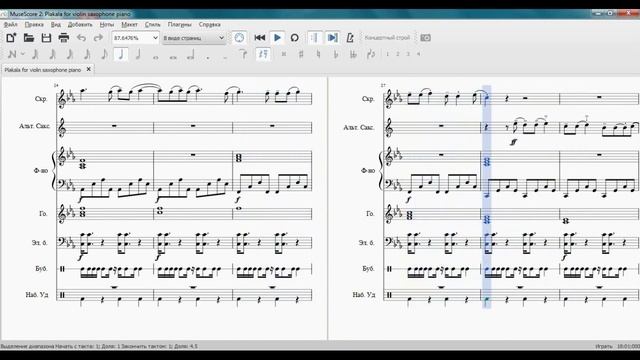Redo the last undone action

[x=98, y=38]
